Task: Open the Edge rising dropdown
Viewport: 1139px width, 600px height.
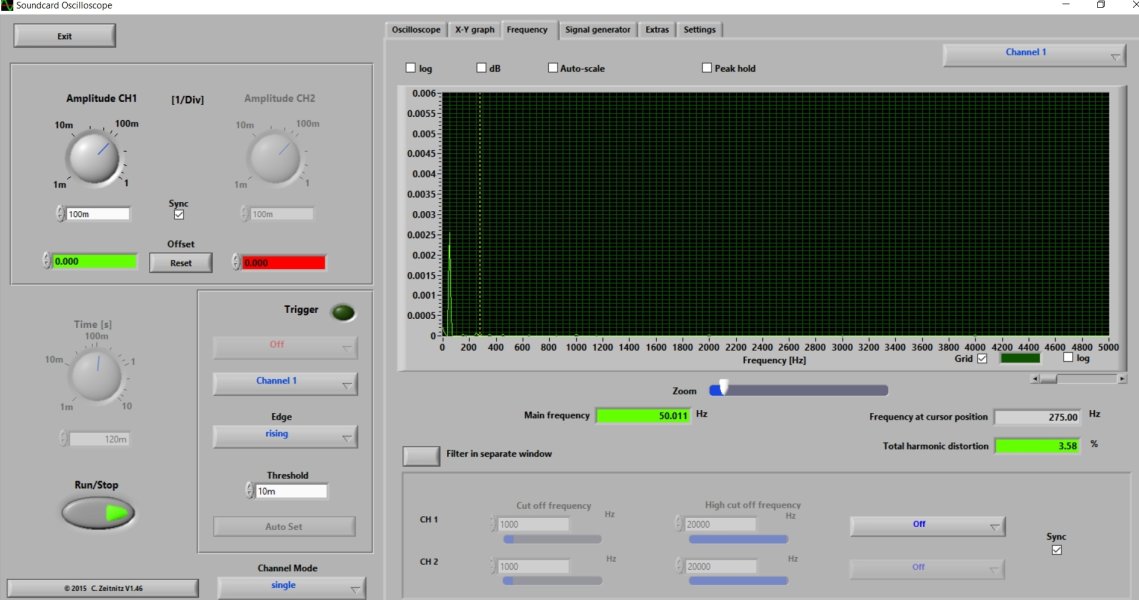Action: point(285,437)
